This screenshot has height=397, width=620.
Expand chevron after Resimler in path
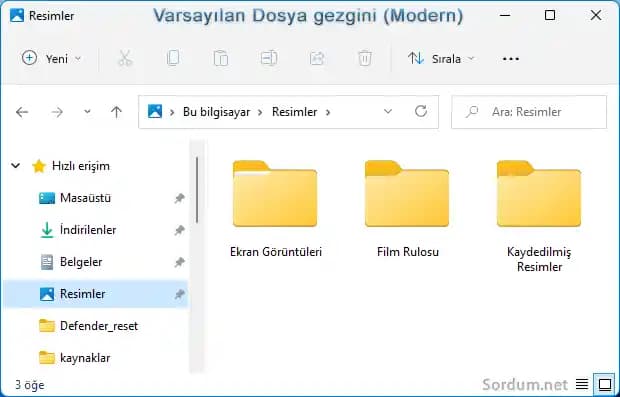327,112
